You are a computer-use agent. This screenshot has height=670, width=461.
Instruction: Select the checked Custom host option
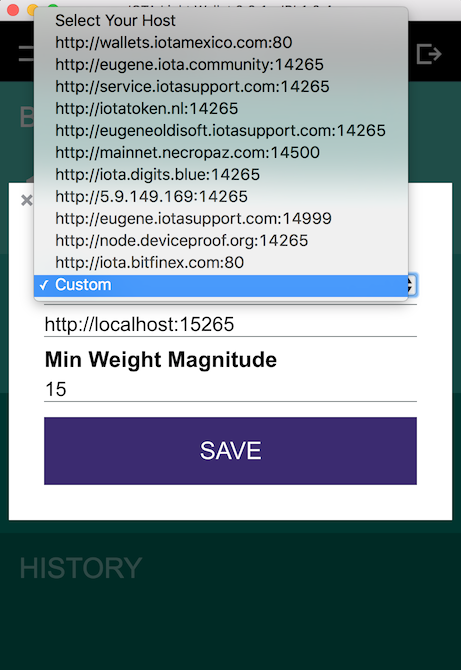pos(221,285)
